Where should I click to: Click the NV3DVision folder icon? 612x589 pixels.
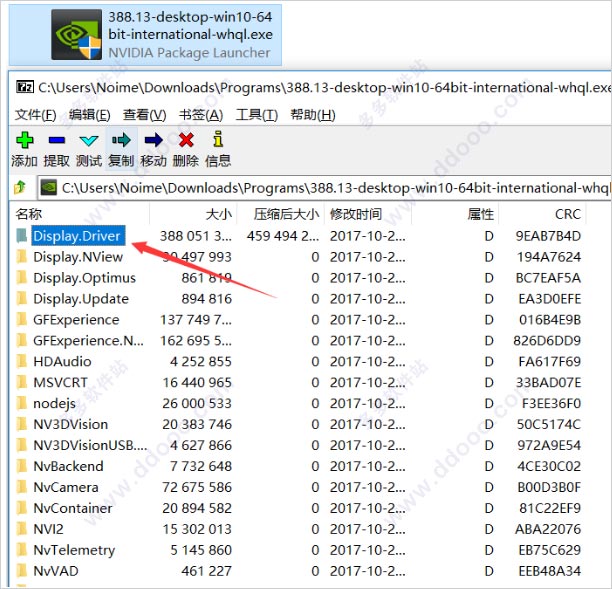[22, 424]
